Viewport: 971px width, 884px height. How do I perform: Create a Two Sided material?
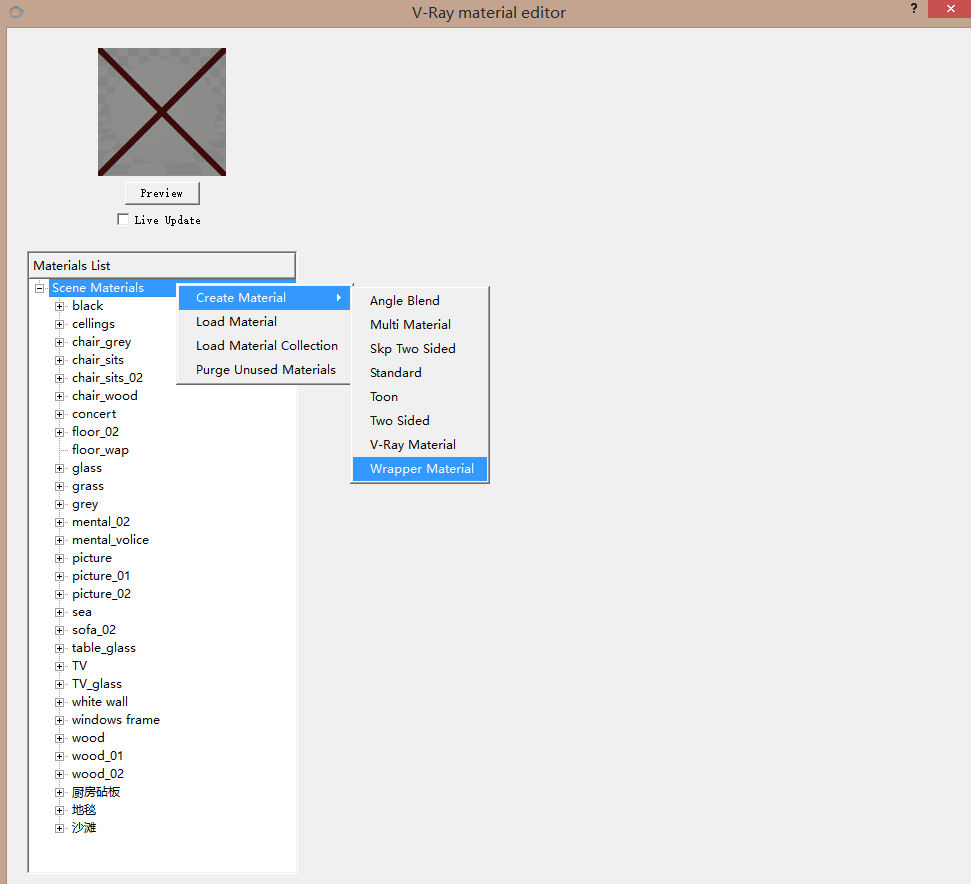click(x=420, y=421)
